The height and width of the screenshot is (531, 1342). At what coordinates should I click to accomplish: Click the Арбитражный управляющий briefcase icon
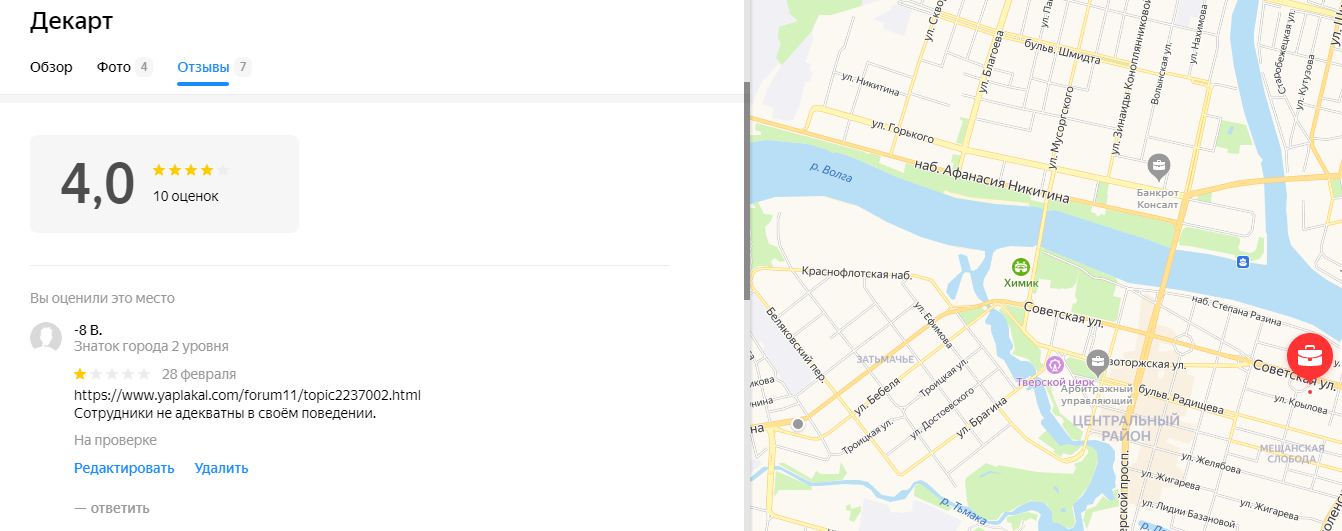pos(1098,360)
